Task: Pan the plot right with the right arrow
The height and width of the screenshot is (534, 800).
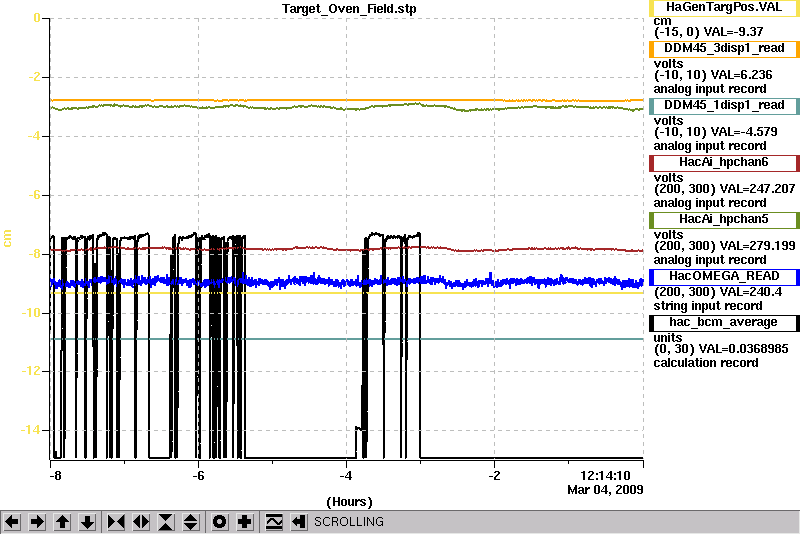Action: tap(37, 522)
